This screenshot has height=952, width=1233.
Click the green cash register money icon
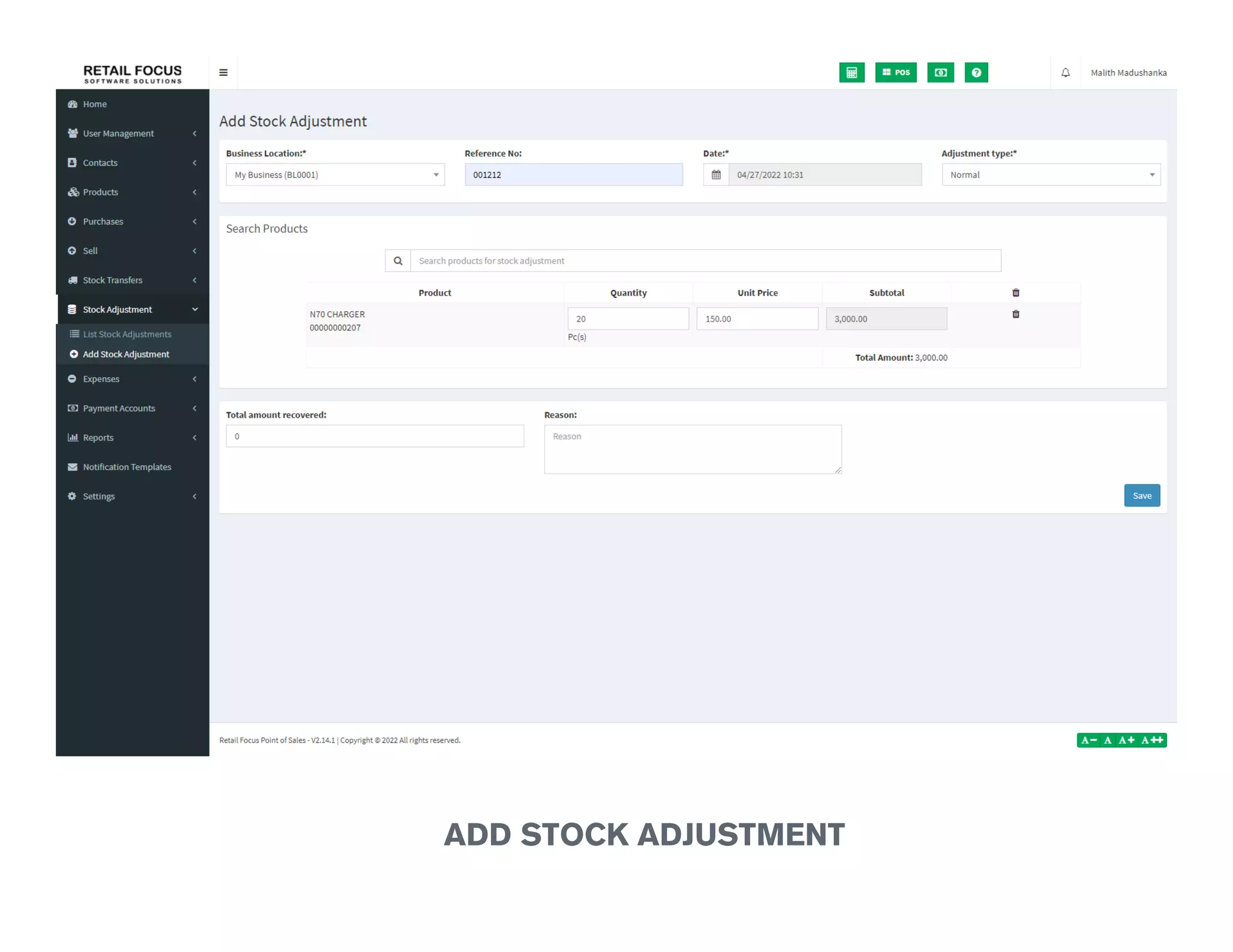click(940, 73)
